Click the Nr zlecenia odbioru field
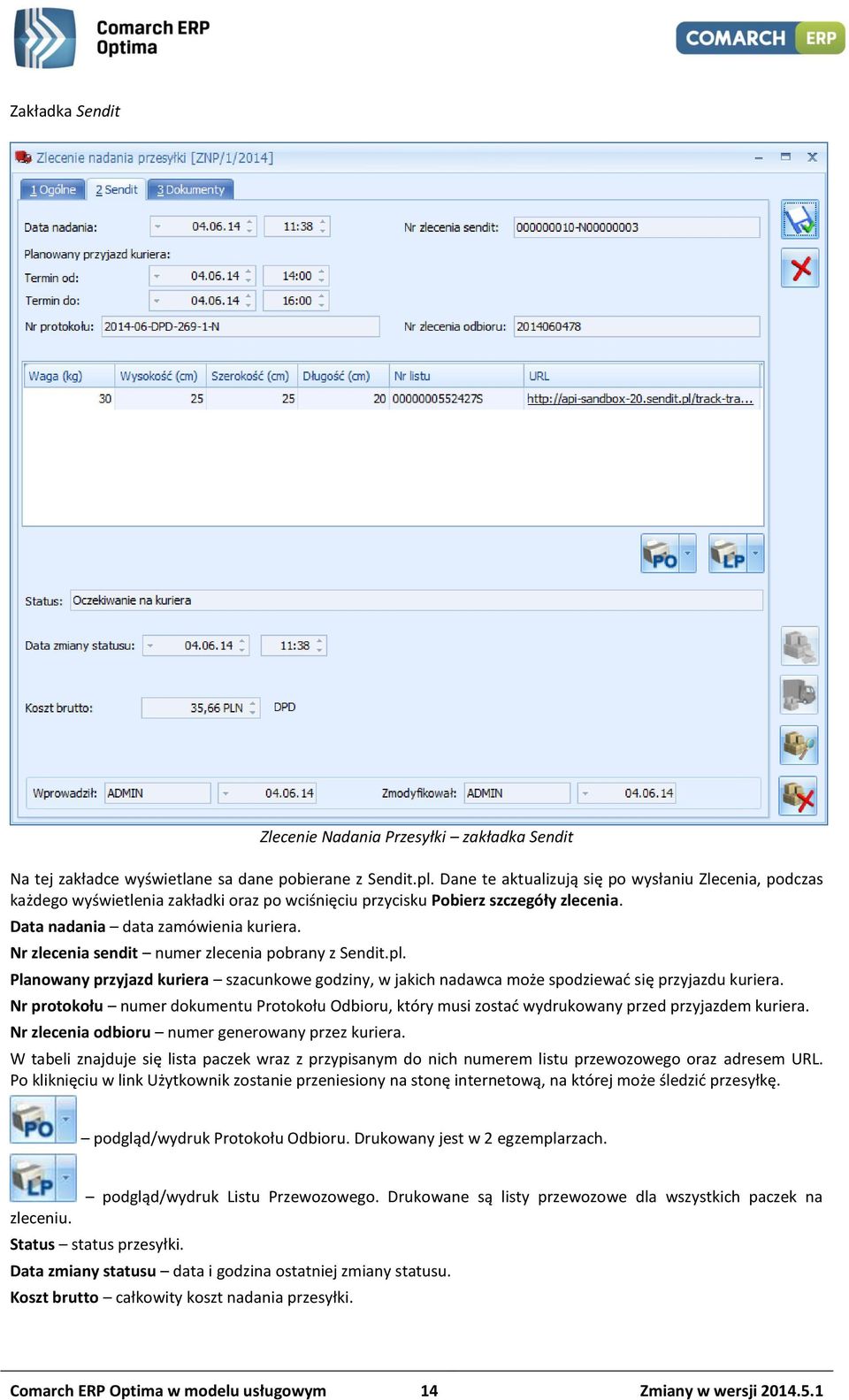The image size is (849, 1400). coord(636,326)
